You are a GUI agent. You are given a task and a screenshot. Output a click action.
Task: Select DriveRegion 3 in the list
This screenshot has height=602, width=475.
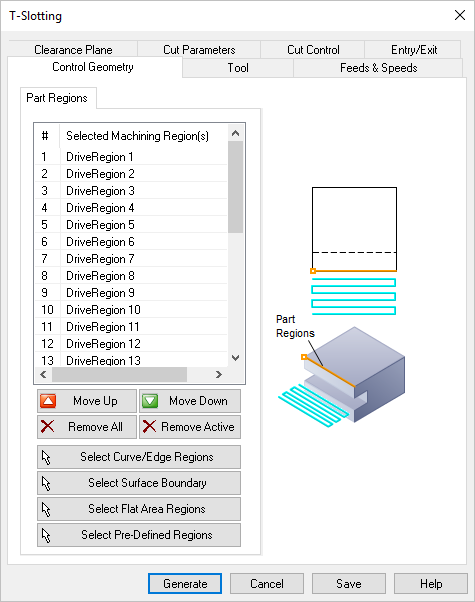coord(131,190)
